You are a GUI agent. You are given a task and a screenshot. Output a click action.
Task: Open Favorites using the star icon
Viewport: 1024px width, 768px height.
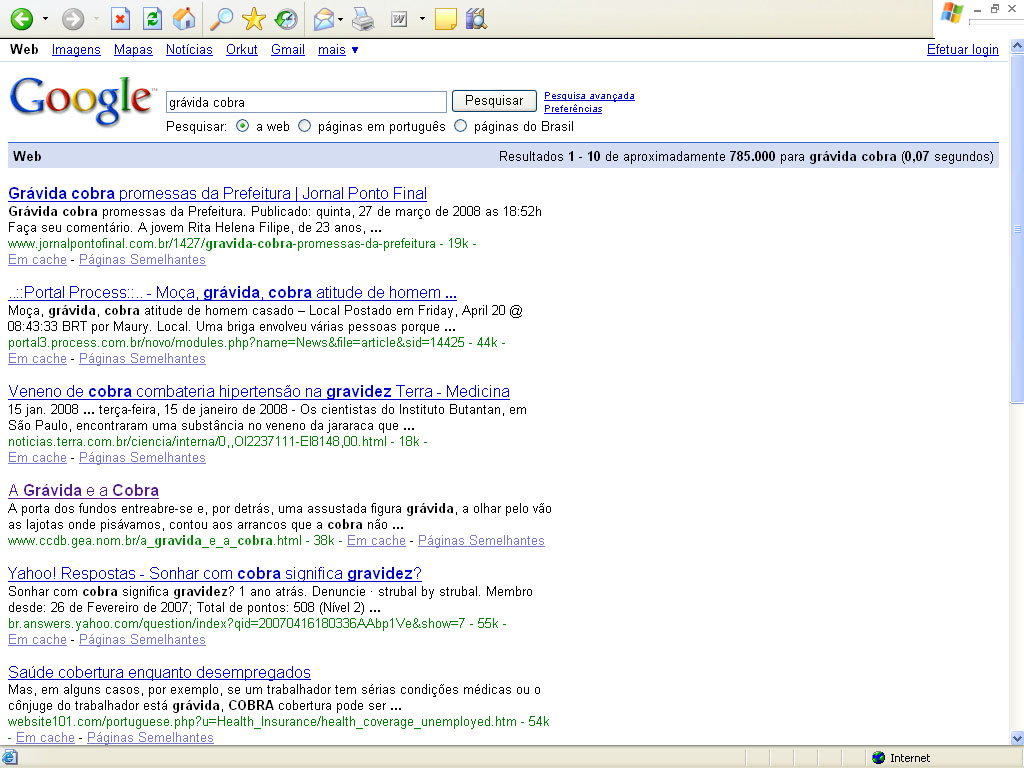point(253,19)
